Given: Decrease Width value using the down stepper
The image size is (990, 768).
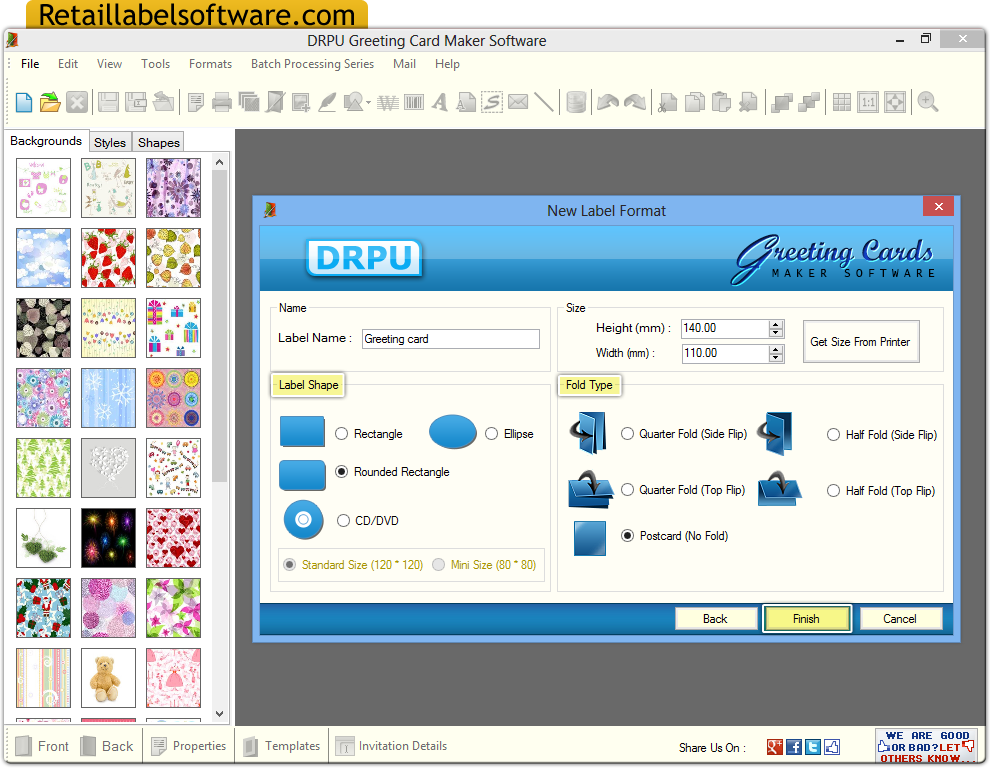Looking at the screenshot, I should [x=775, y=357].
